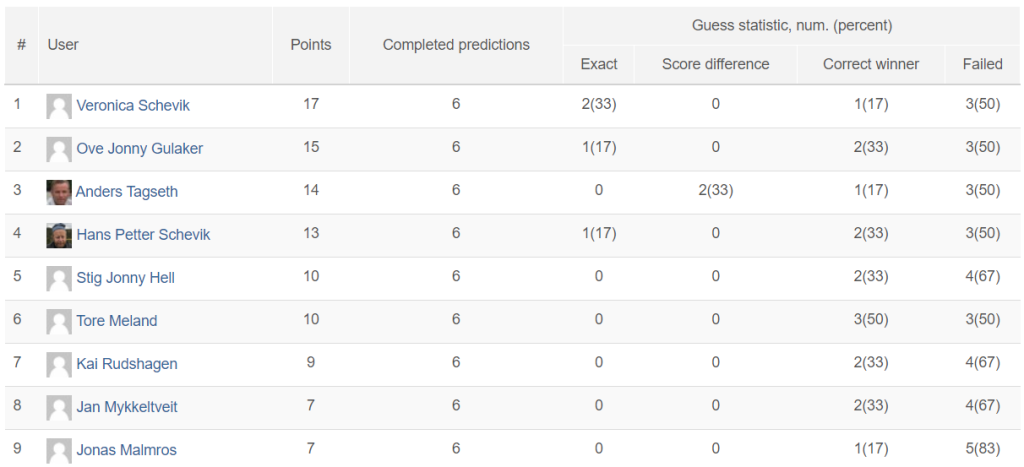This screenshot has width=1024, height=467.
Task: Visit Anders Tagseth's user page
Action: click(x=127, y=191)
